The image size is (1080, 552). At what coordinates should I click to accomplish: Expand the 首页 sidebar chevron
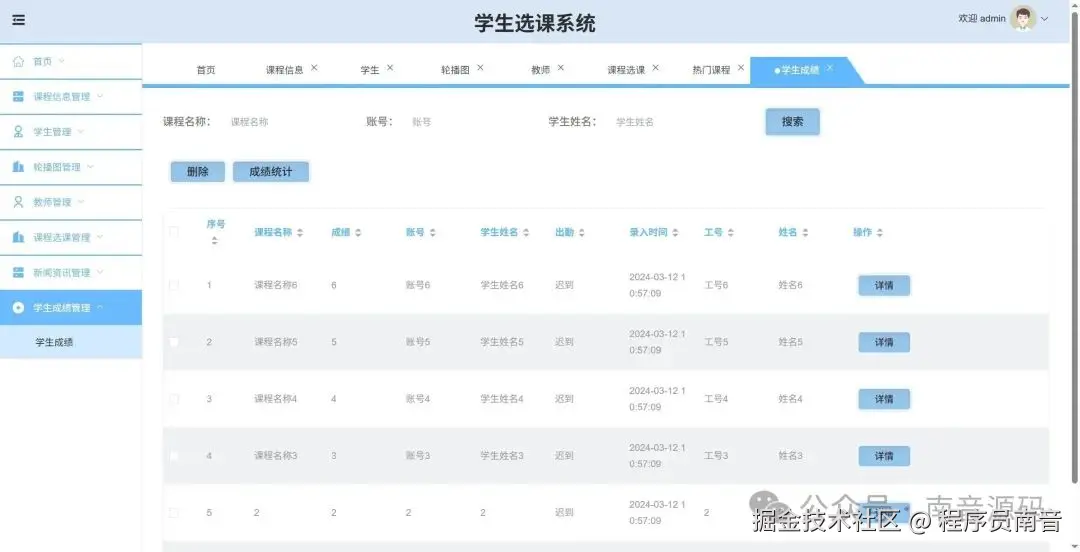(61, 61)
